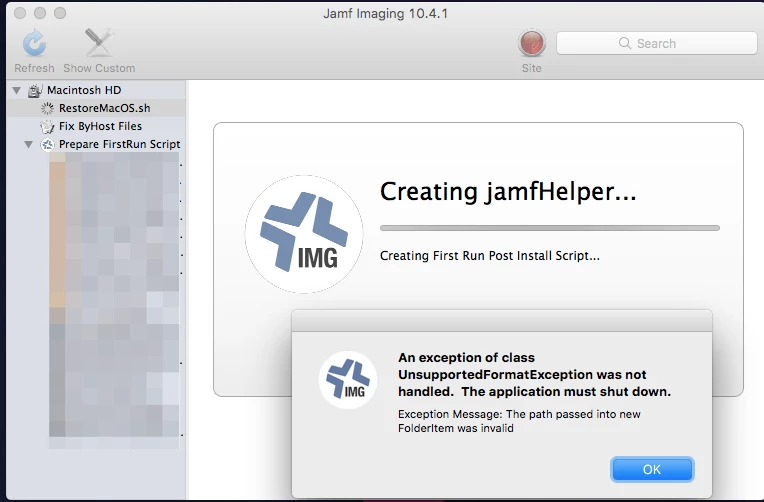764x502 pixels.
Task: Click the Site label
Action: (x=532, y=68)
